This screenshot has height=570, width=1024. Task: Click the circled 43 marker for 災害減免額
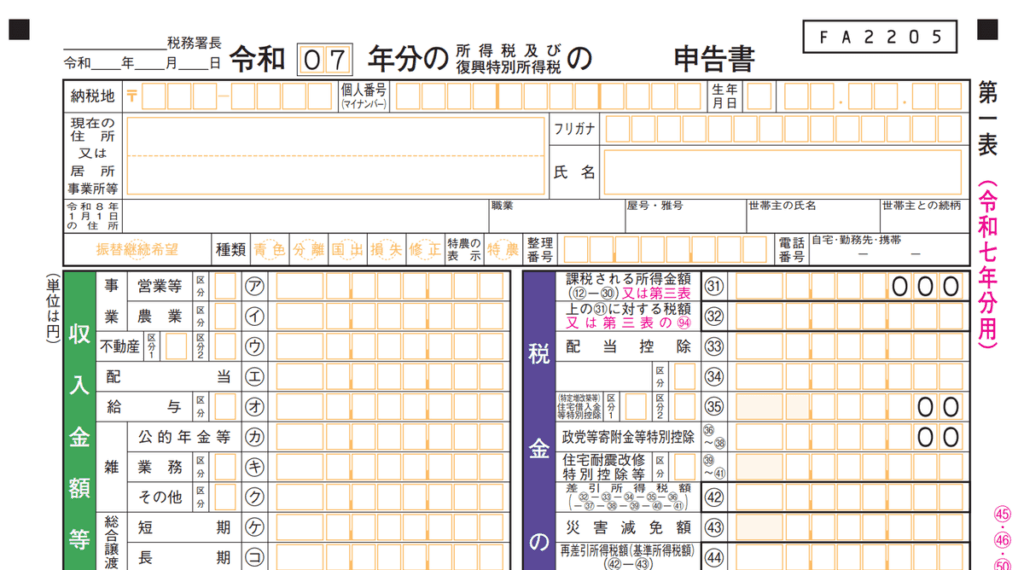point(714,527)
